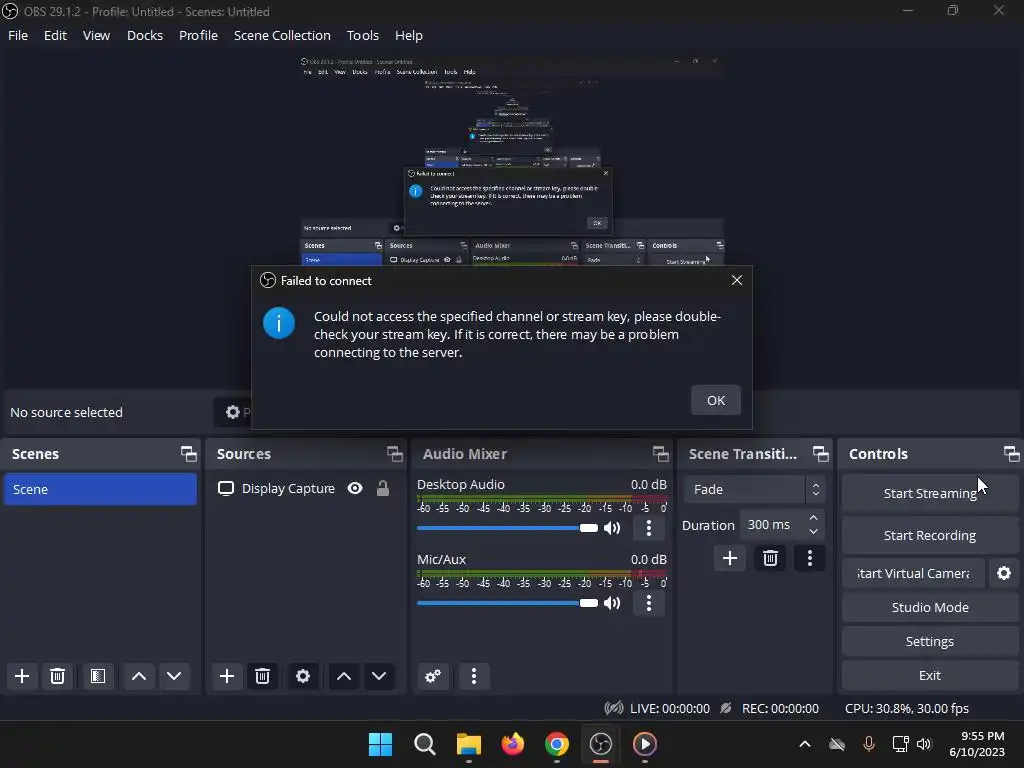Toggle visibility of the Display Capture source

pyautogui.click(x=355, y=488)
